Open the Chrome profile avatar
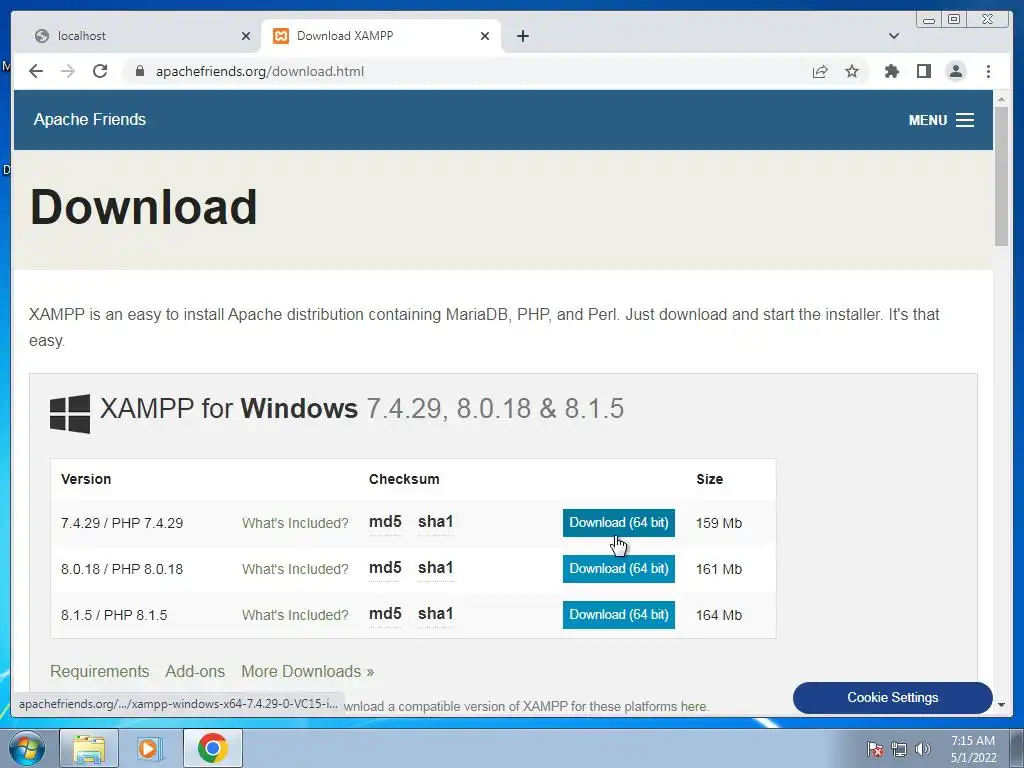Image resolution: width=1024 pixels, height=768 pixels. point(955,71)
